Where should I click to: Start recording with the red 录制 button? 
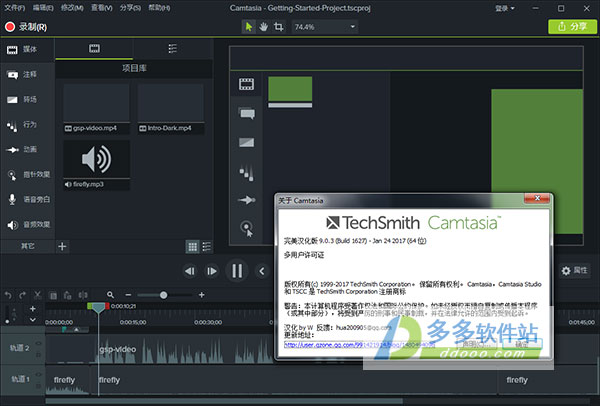[x=26, y=27]
